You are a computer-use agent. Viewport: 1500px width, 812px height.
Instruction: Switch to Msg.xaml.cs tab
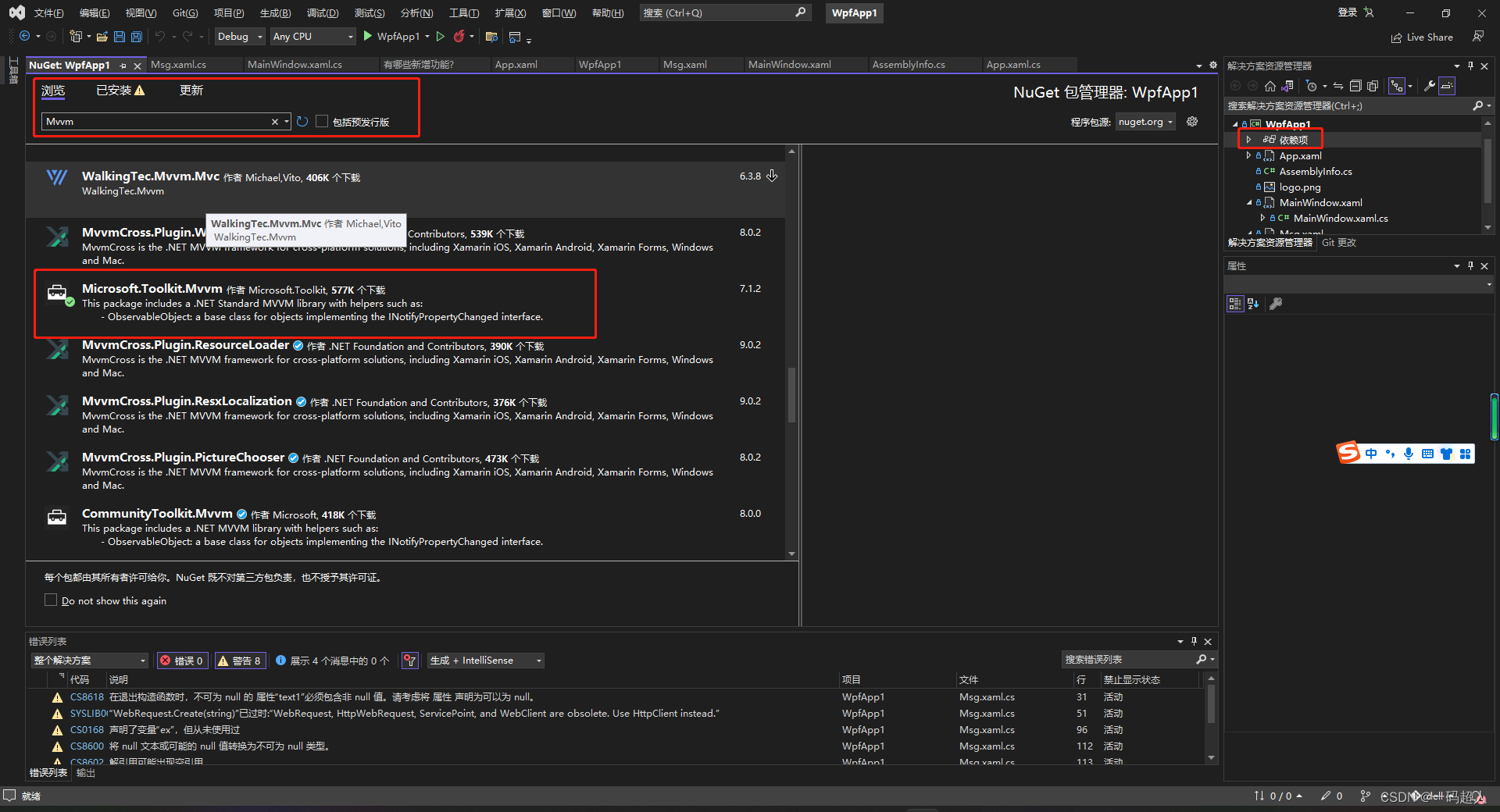pos(179,65)
